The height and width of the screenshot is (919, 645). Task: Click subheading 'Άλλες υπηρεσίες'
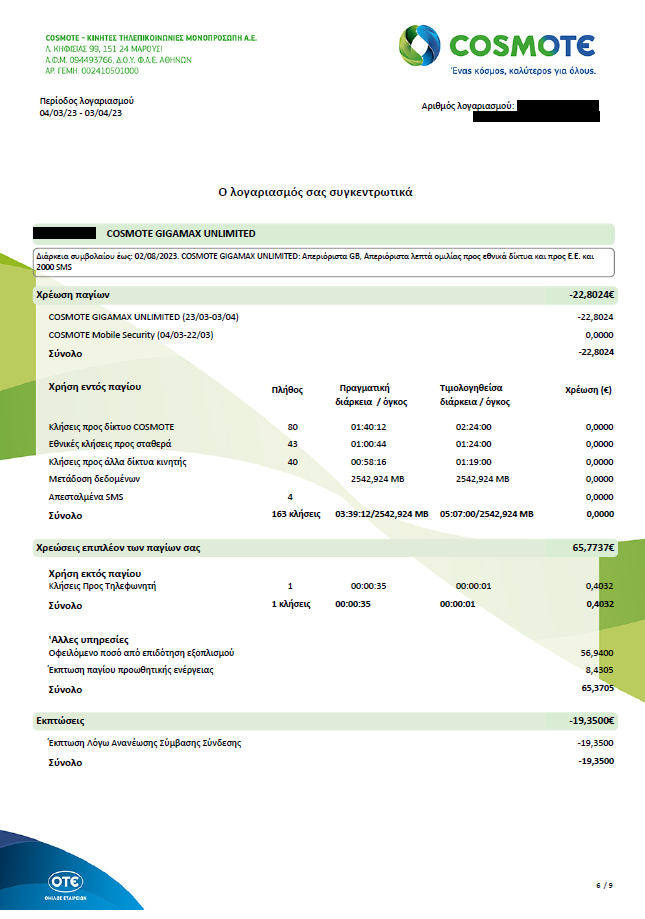88,640
